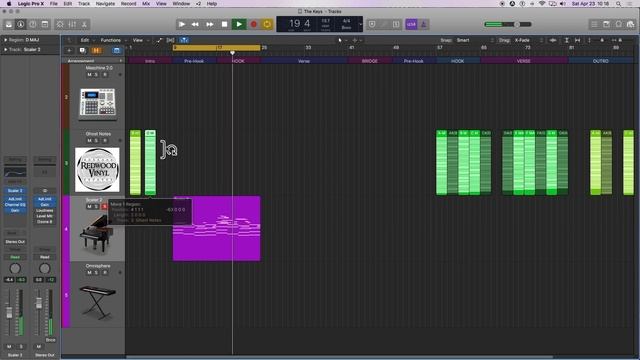Open the Snap Smart dropdown
The height and width of the screenshot is (360, 640).
475,40
